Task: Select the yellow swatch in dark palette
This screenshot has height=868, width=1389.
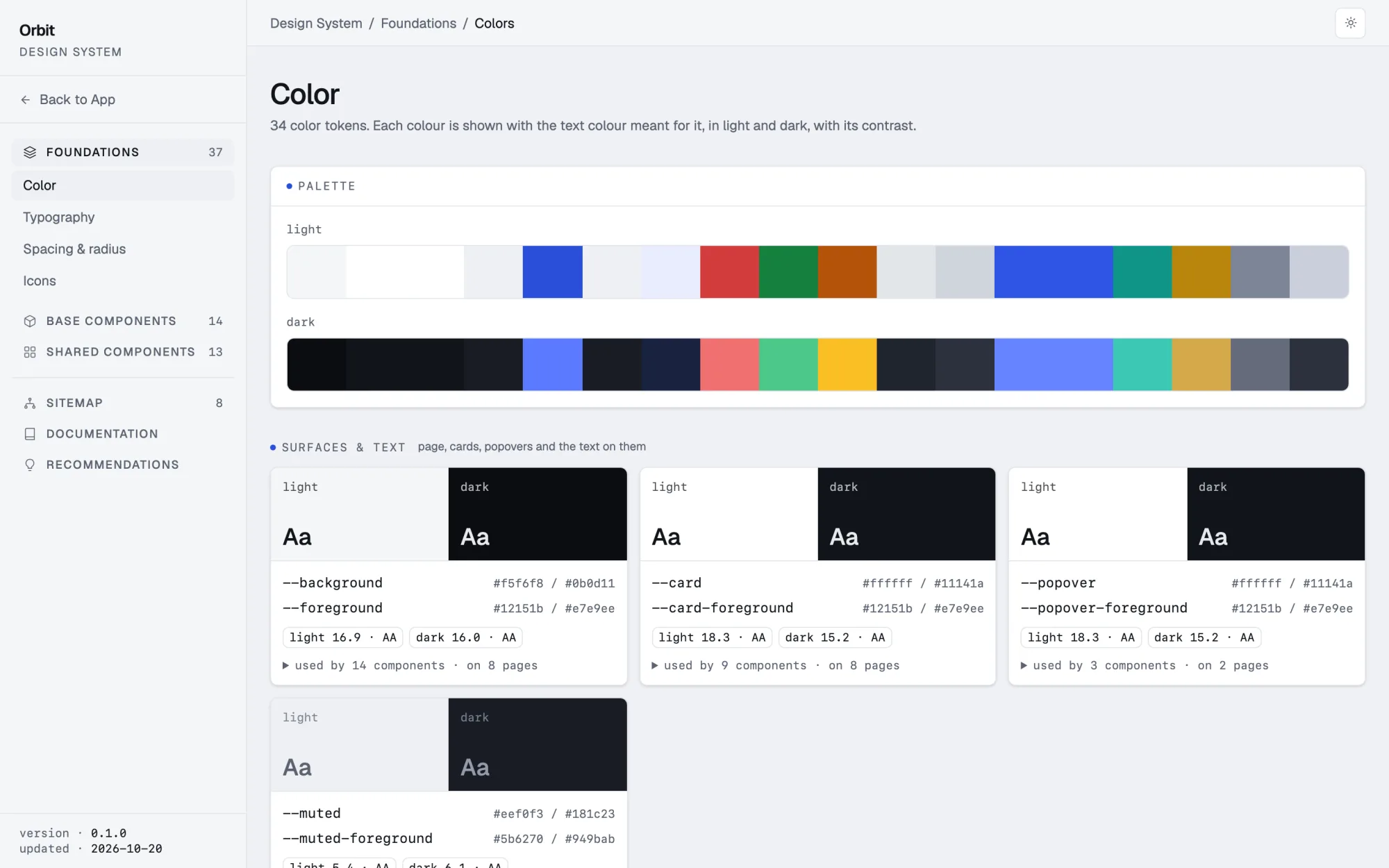Action: click(x=847, y=365)
